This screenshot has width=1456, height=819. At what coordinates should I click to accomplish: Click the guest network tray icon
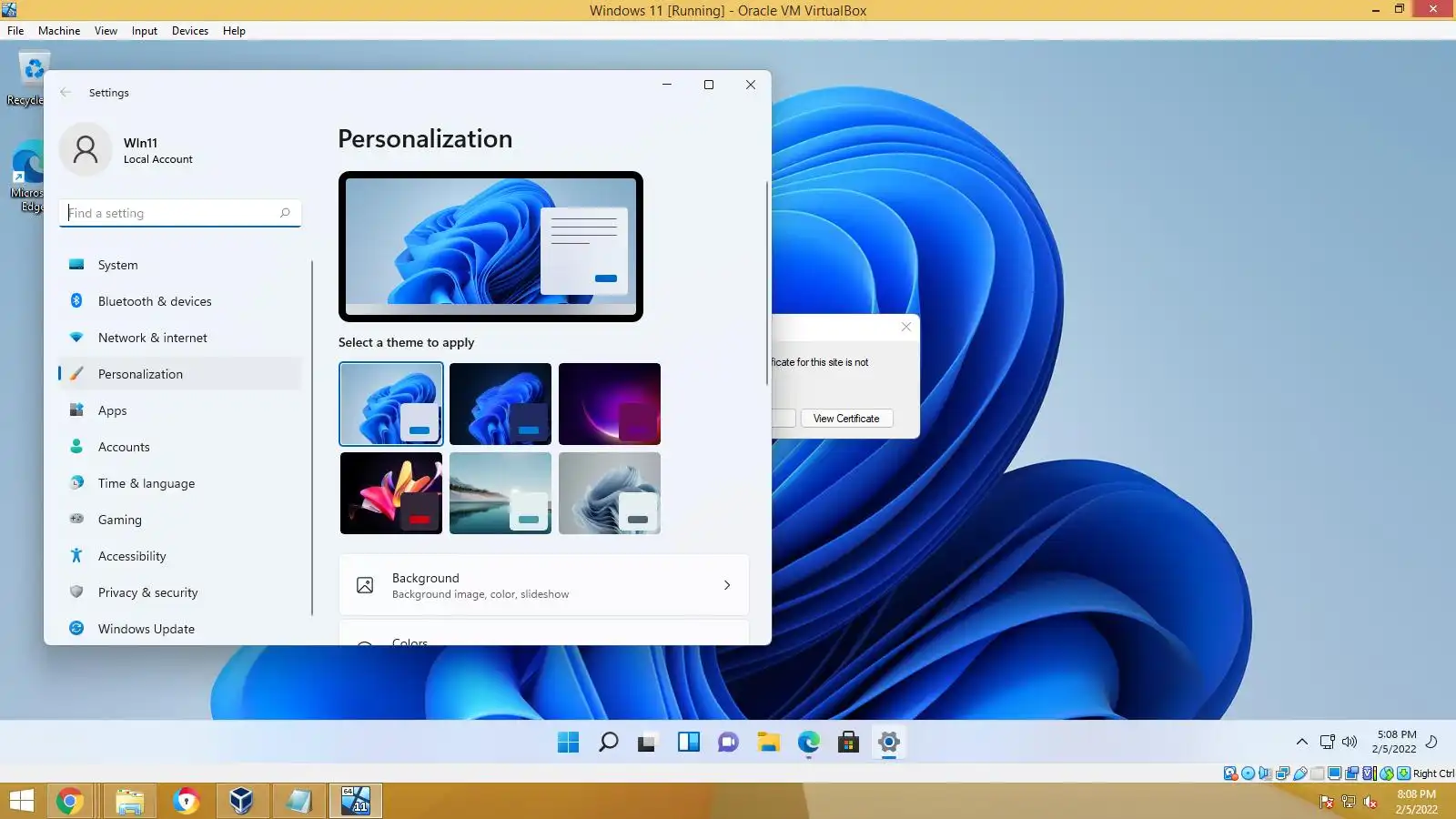click(1328, 742)
